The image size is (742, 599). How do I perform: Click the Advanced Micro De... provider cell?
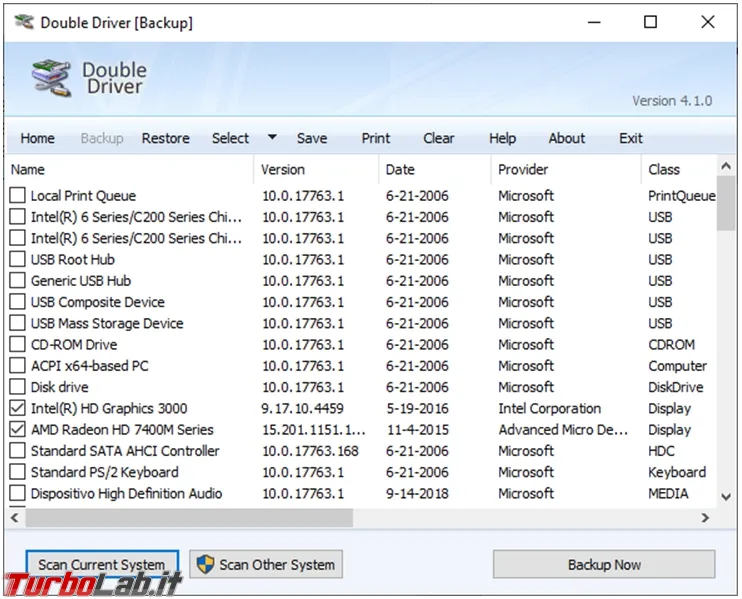click(563, 430)
